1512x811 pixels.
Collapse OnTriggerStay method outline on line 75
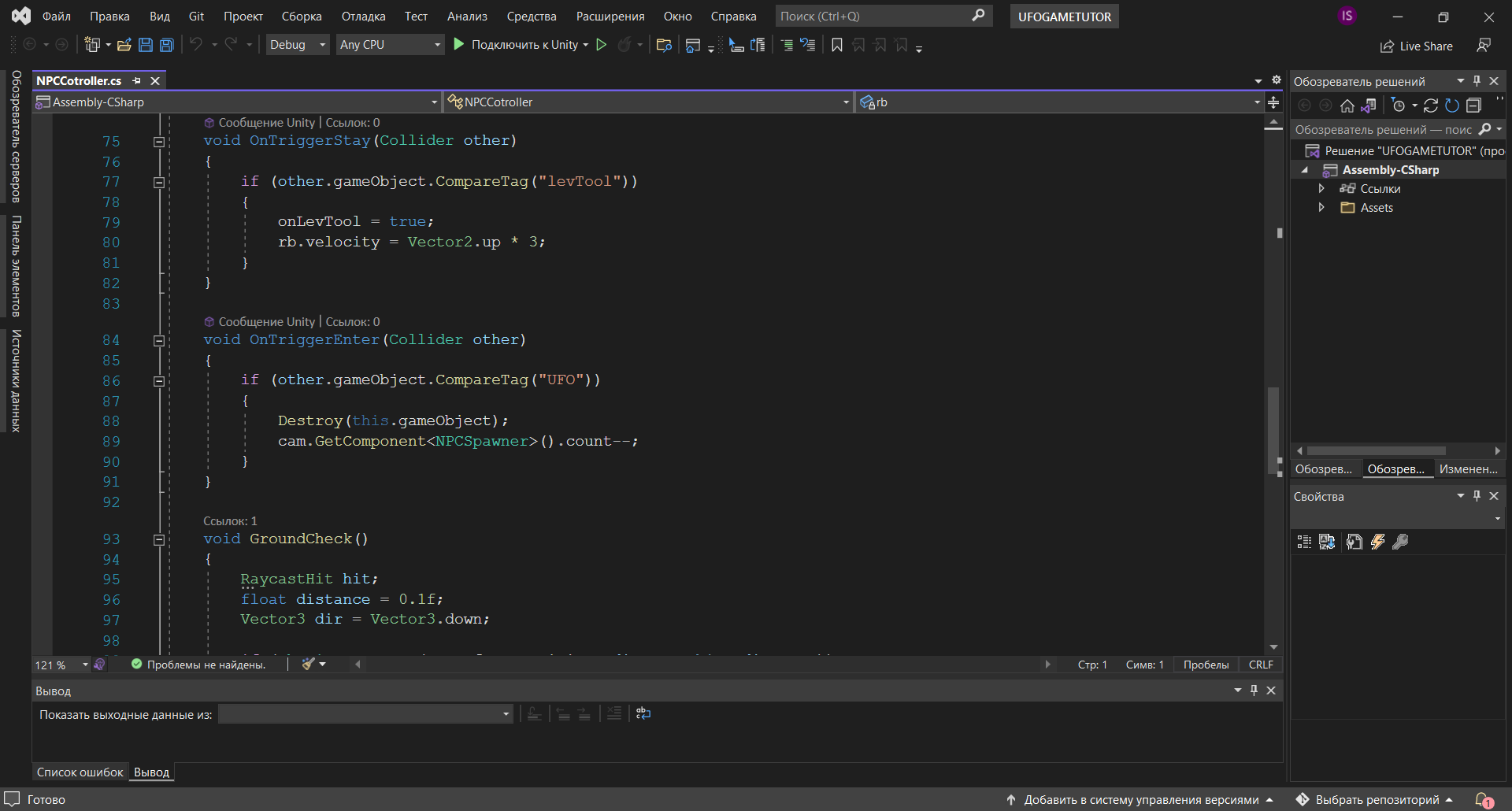click(159, 142)
